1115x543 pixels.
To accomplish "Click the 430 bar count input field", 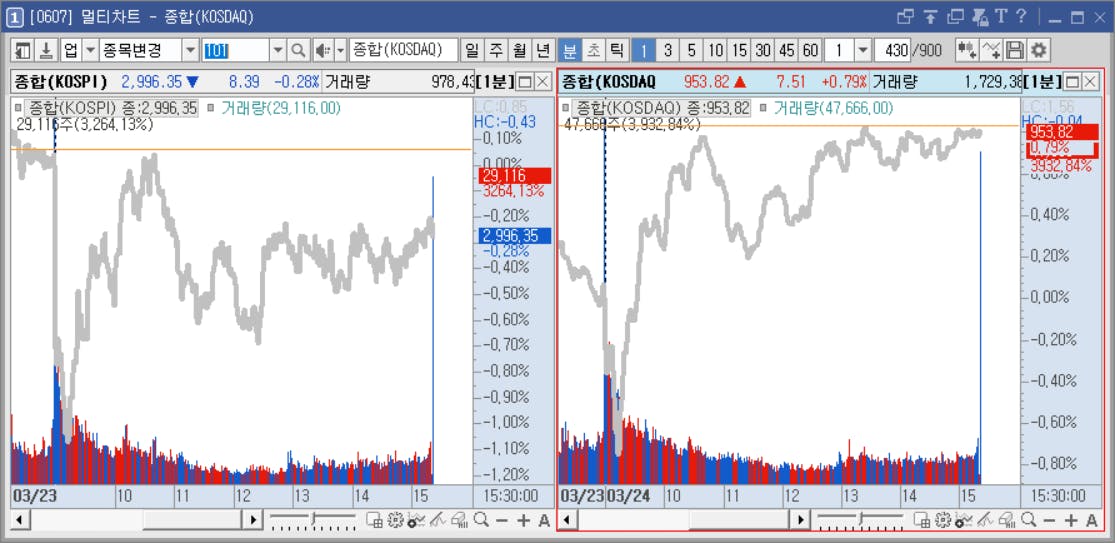I will click(893, 50).
